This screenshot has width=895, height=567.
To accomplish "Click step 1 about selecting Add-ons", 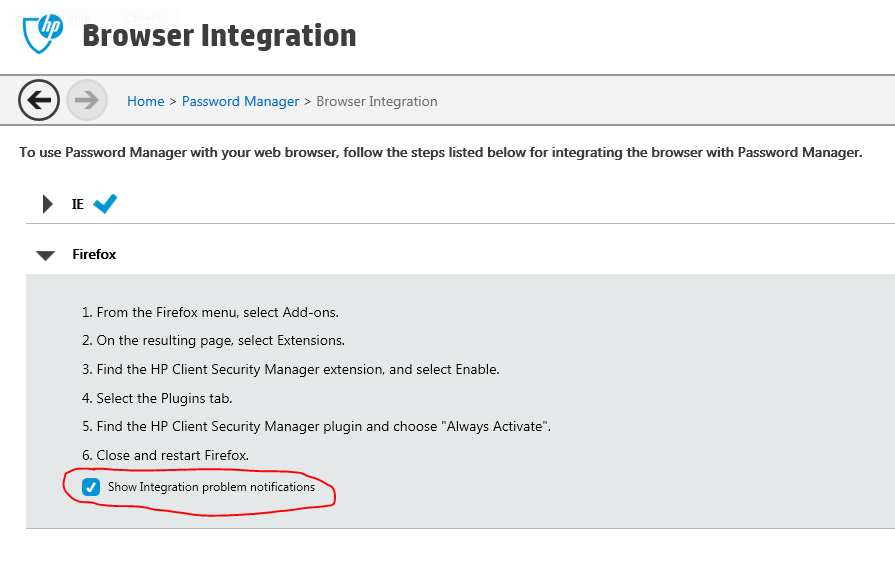I will pos(210,312).
